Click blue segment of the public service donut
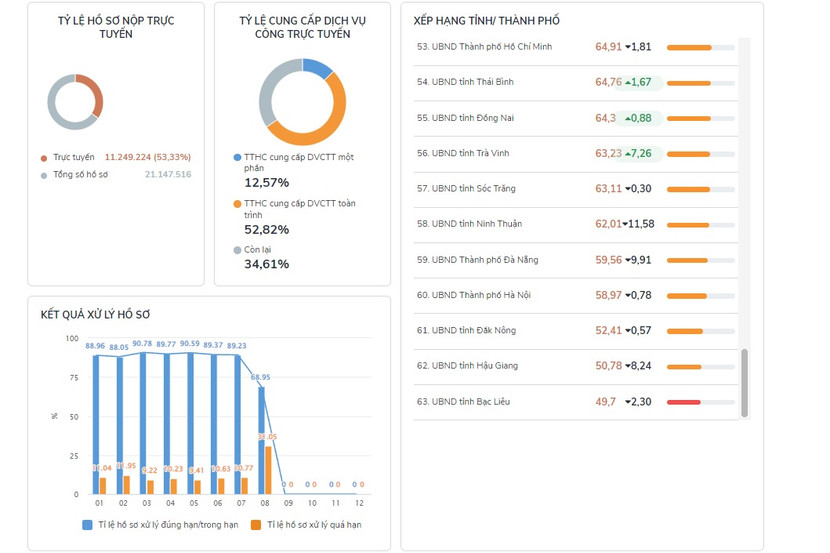 (x=318, y=68)
